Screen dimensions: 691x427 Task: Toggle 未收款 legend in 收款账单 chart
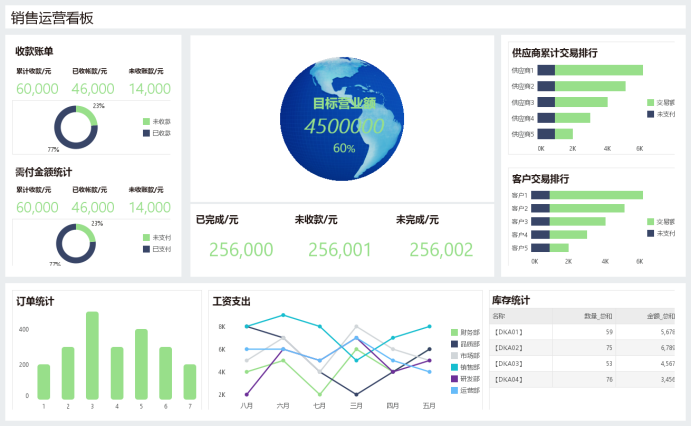pyautogui.click(x=156, y=122)
